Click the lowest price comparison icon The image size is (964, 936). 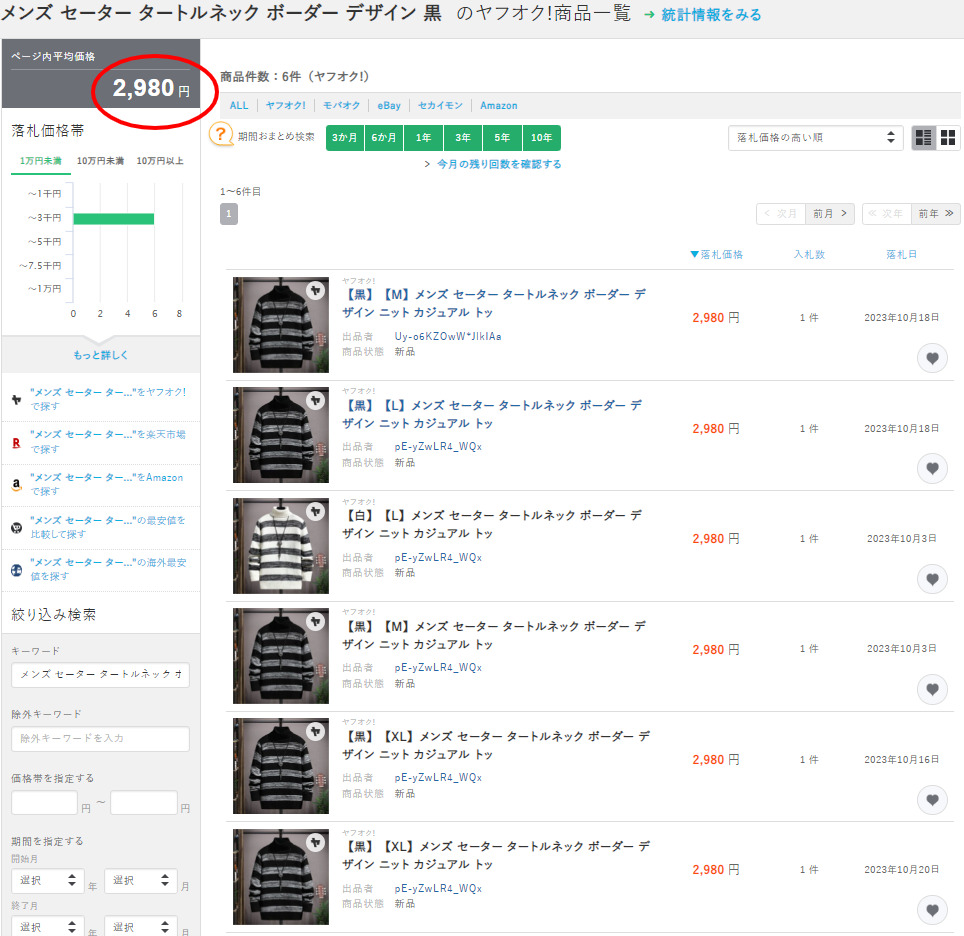pyautogui.click(x=17, y=527)
